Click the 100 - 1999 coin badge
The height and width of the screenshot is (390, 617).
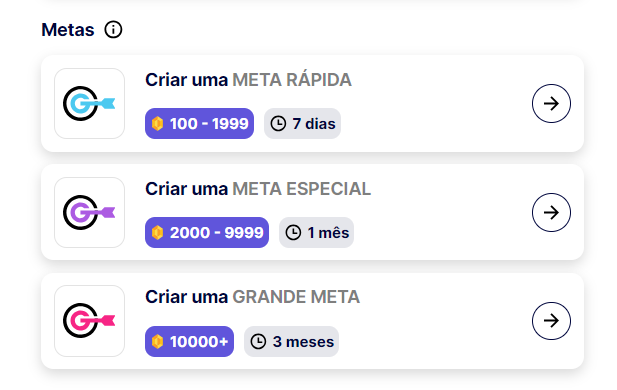[200, 124]
